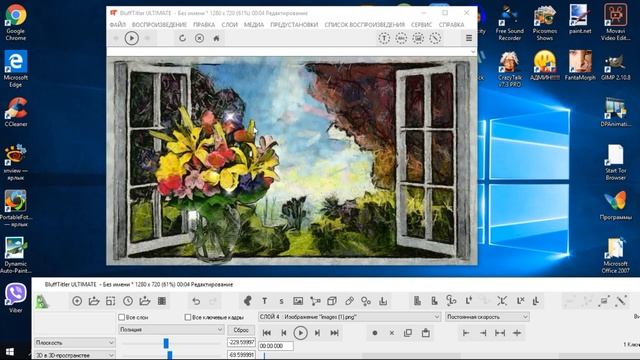Image resolution: width=640 pixels, height=360 pixels.
Task: Click the cube-shaped model layer icon
Action: pos(332,301)
